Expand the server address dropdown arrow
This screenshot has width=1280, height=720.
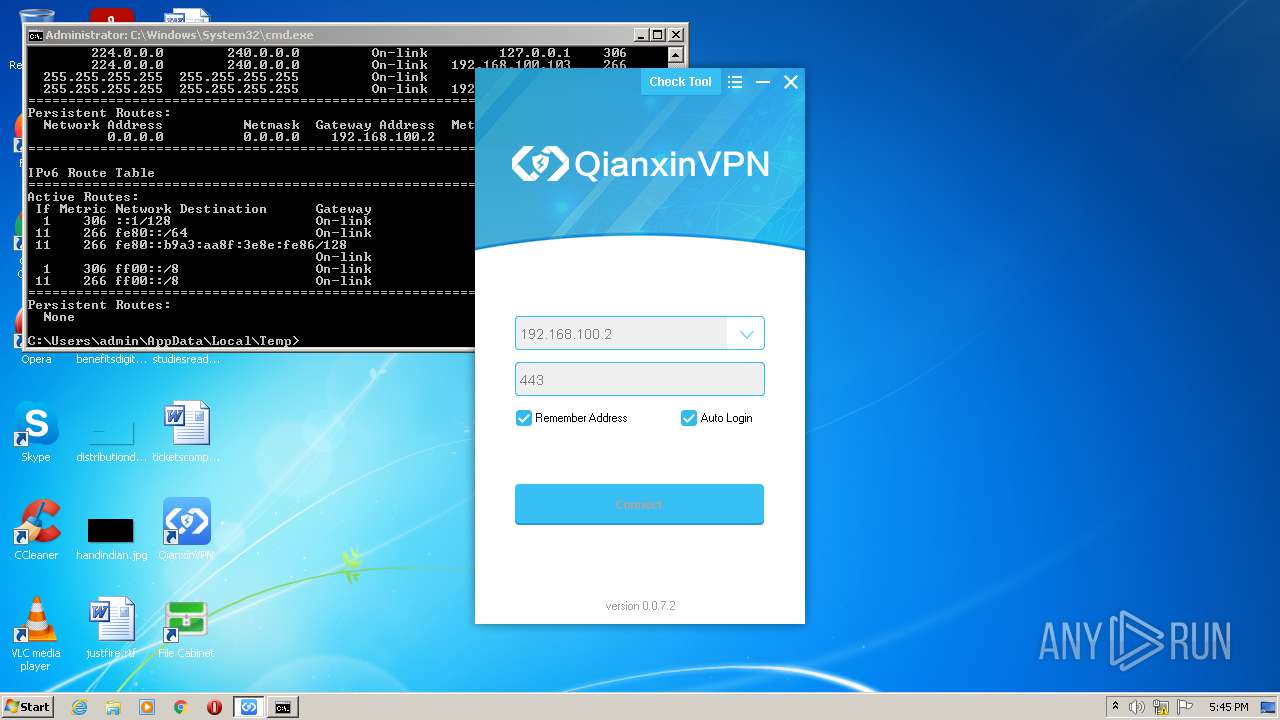[746, 334]
